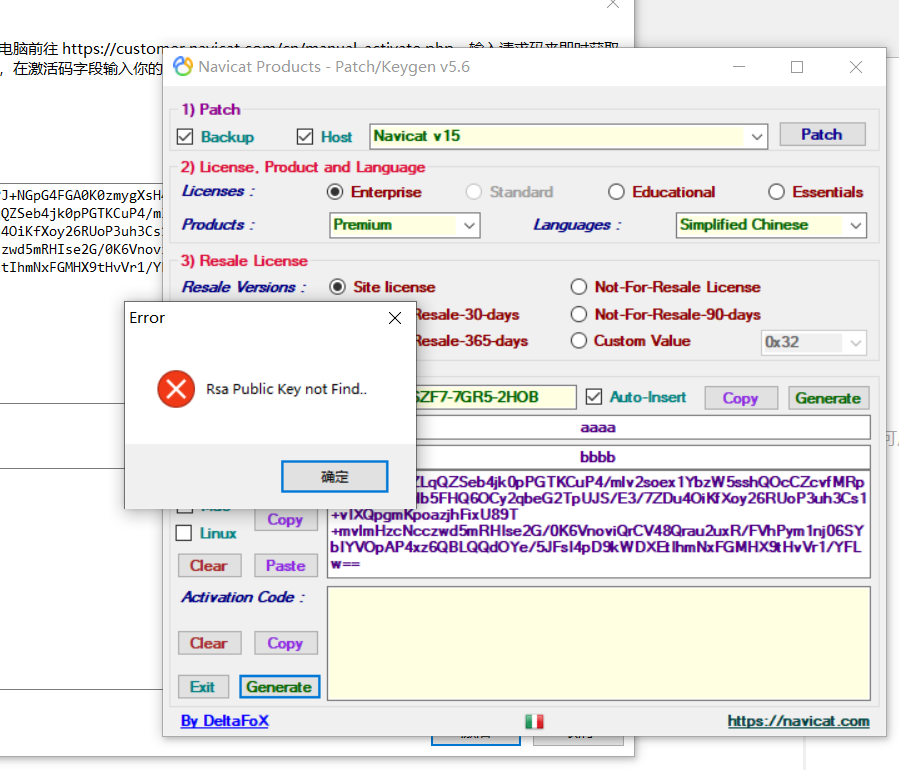Click the Patch button
The image size is (899, 770).
(822, 135)
